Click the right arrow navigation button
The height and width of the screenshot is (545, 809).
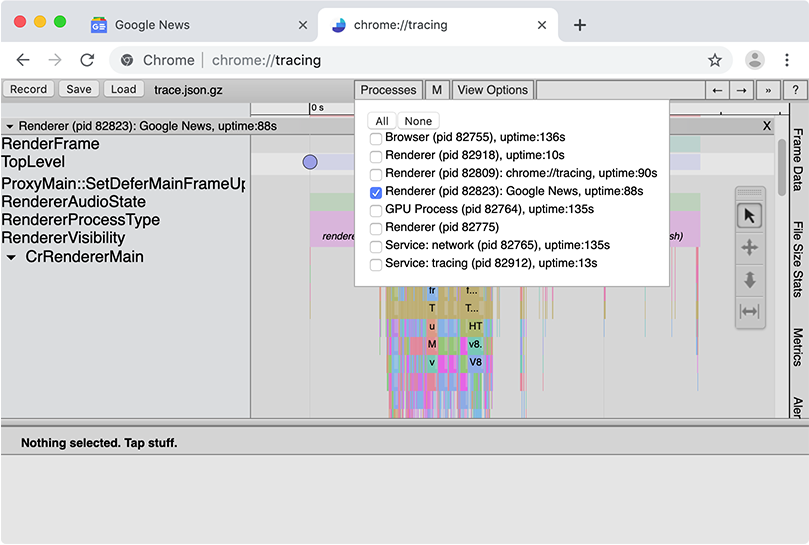coord(741,90)
